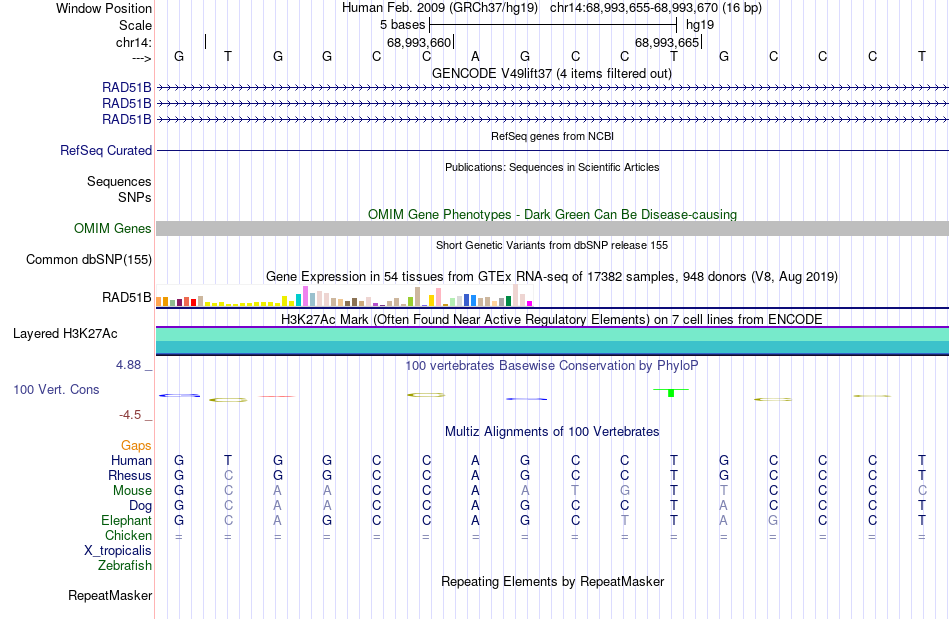950x619 pixels.
Task: Click the 68,993,660 position marker
Action: (419, 42)
